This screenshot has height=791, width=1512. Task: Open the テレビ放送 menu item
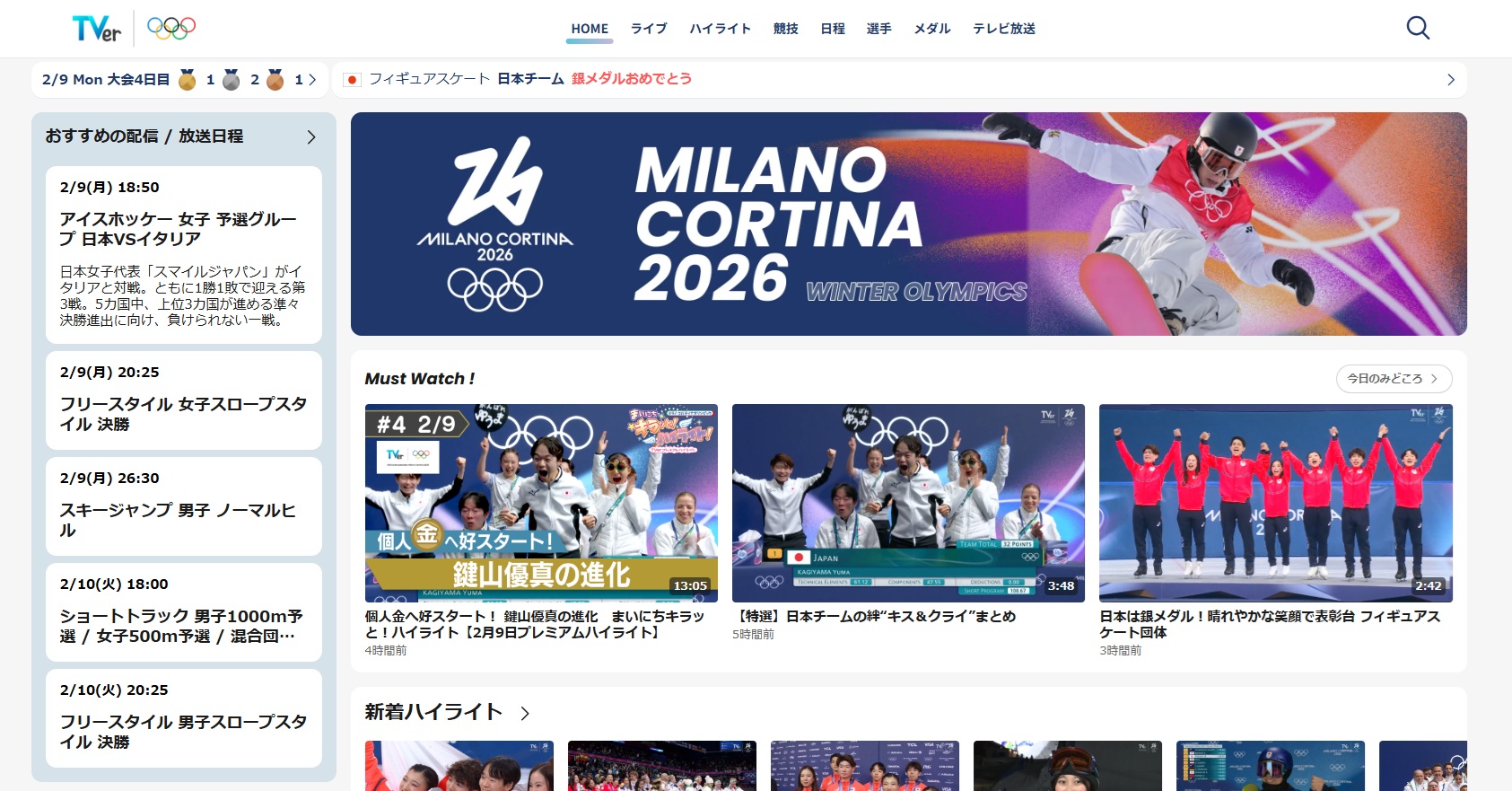[x=1004, y=29]
